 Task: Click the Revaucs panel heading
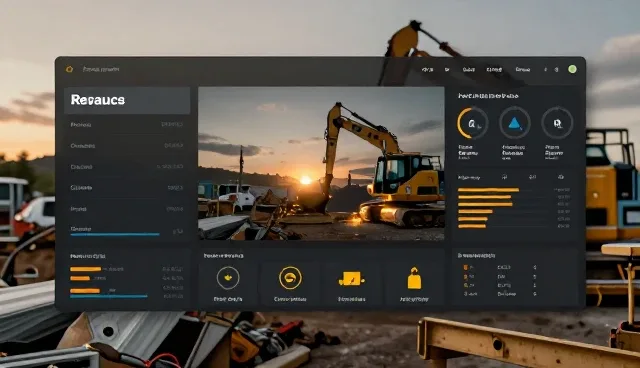(98, 100)
